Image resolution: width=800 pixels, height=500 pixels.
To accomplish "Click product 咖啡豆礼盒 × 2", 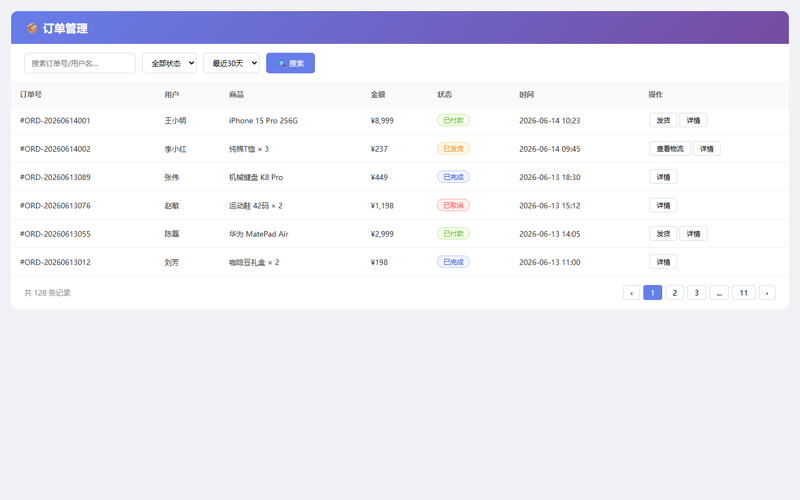I will coord(254,262).
